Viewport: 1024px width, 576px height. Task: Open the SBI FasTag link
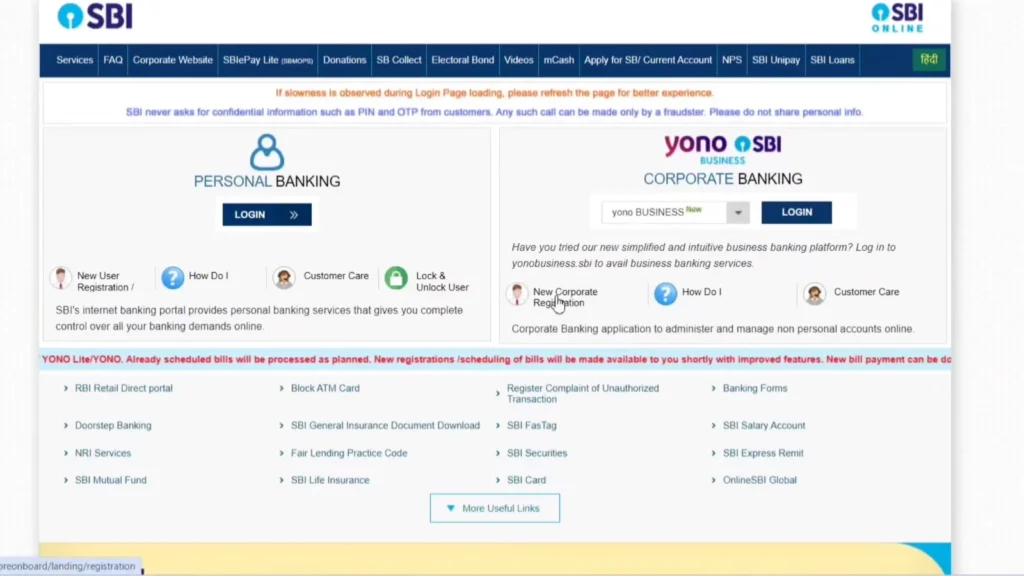[x=532, y=425]
